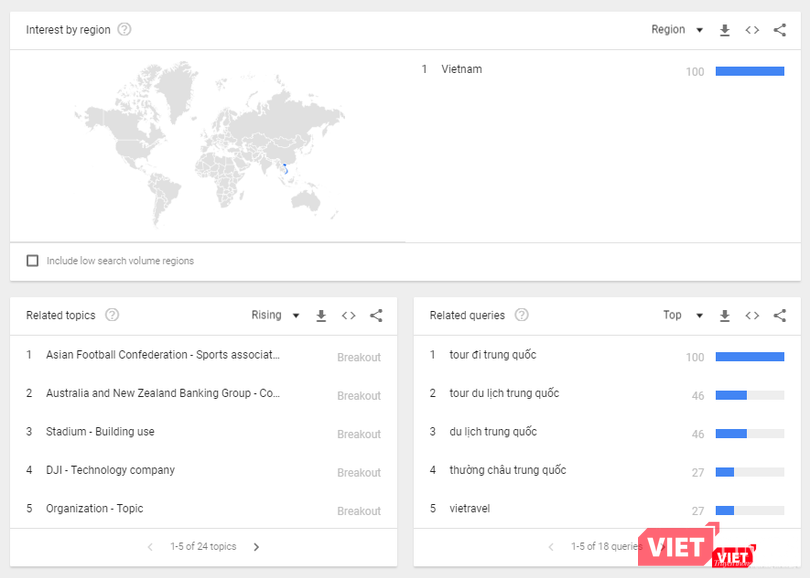
Task: Click help icon beside Related queries
Action: tap(521, 315)
